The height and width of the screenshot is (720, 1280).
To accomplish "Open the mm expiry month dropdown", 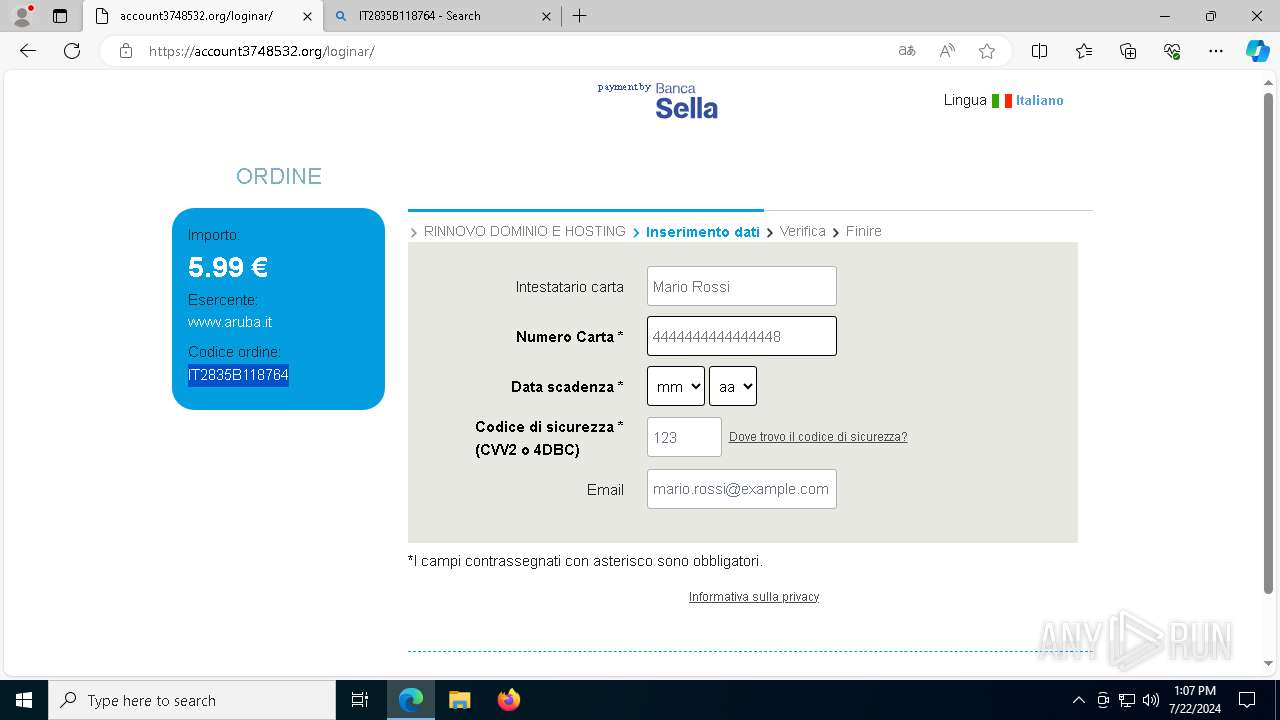I will click(x=675, y=386).
